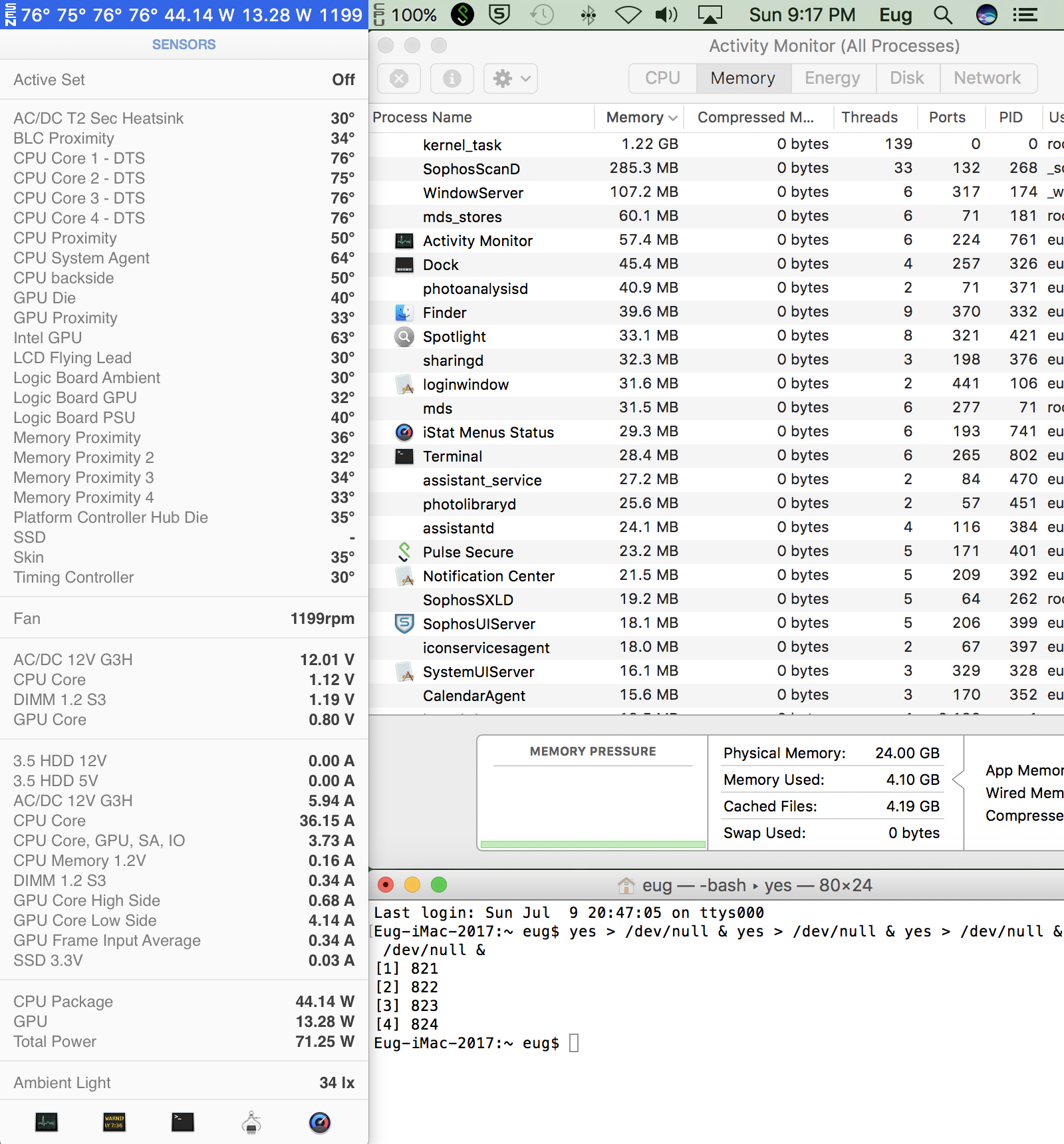Select the photoanalysisd process row

(716, 288)
